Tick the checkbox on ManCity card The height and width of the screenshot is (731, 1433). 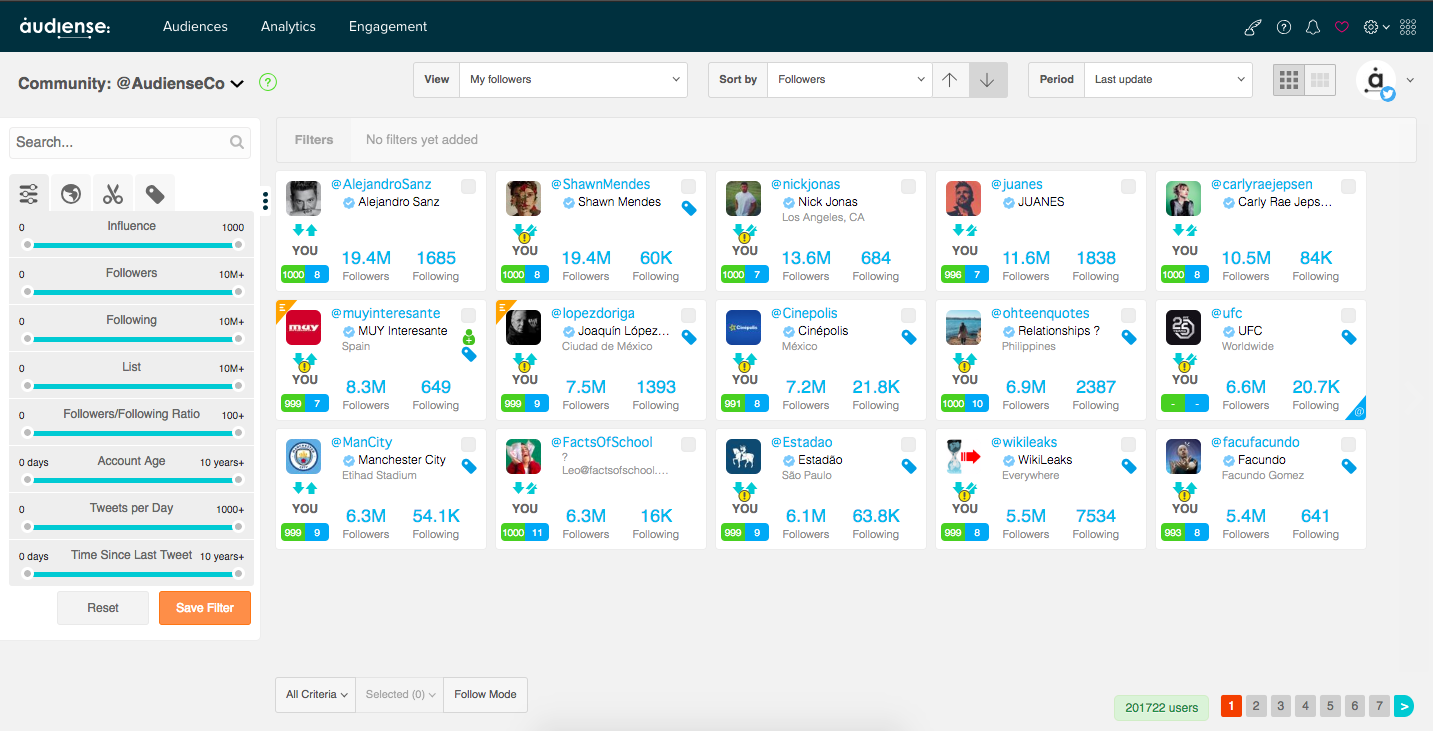468,445
